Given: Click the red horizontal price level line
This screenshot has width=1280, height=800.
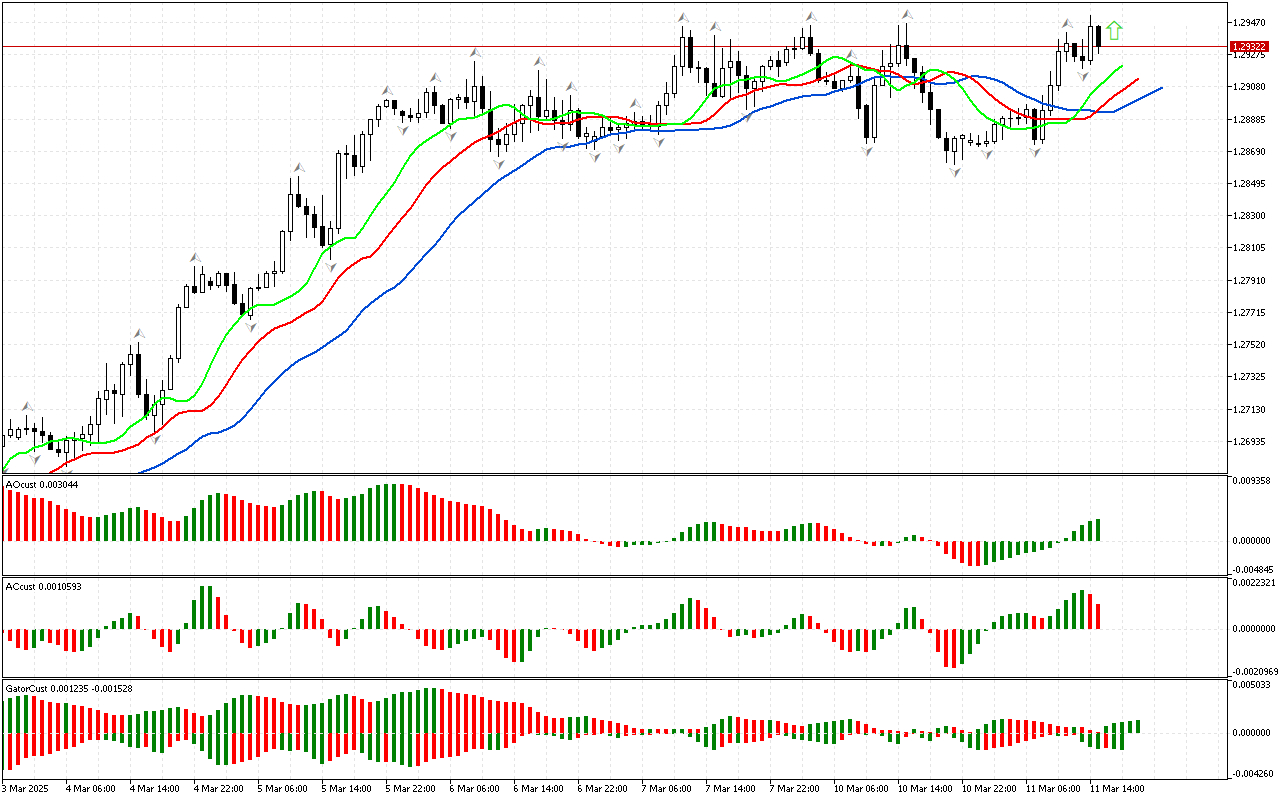Looking at the screenshot, I should [614, 46].
